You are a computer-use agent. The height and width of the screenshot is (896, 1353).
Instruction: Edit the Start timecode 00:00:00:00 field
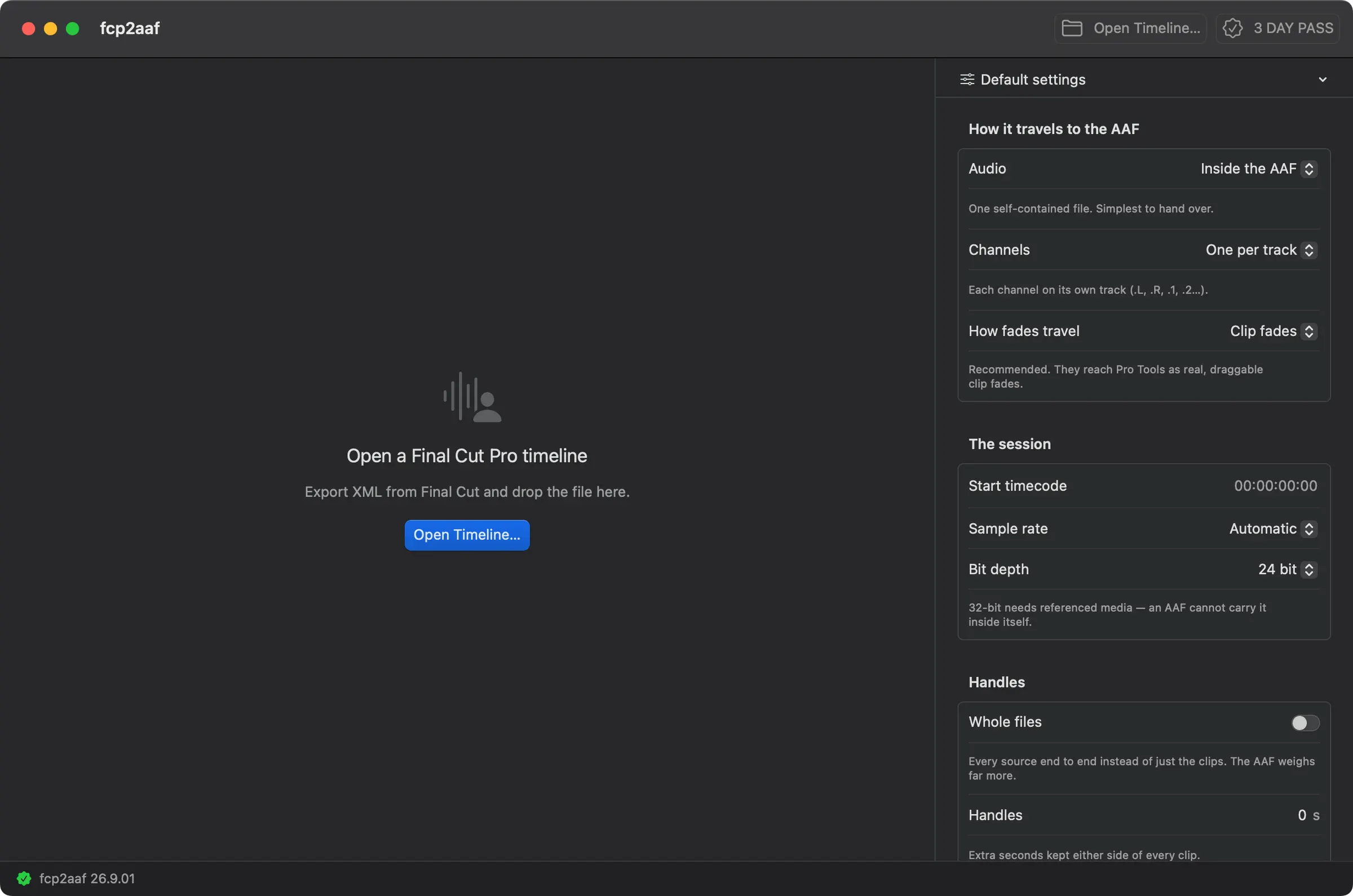(1275, 486)
